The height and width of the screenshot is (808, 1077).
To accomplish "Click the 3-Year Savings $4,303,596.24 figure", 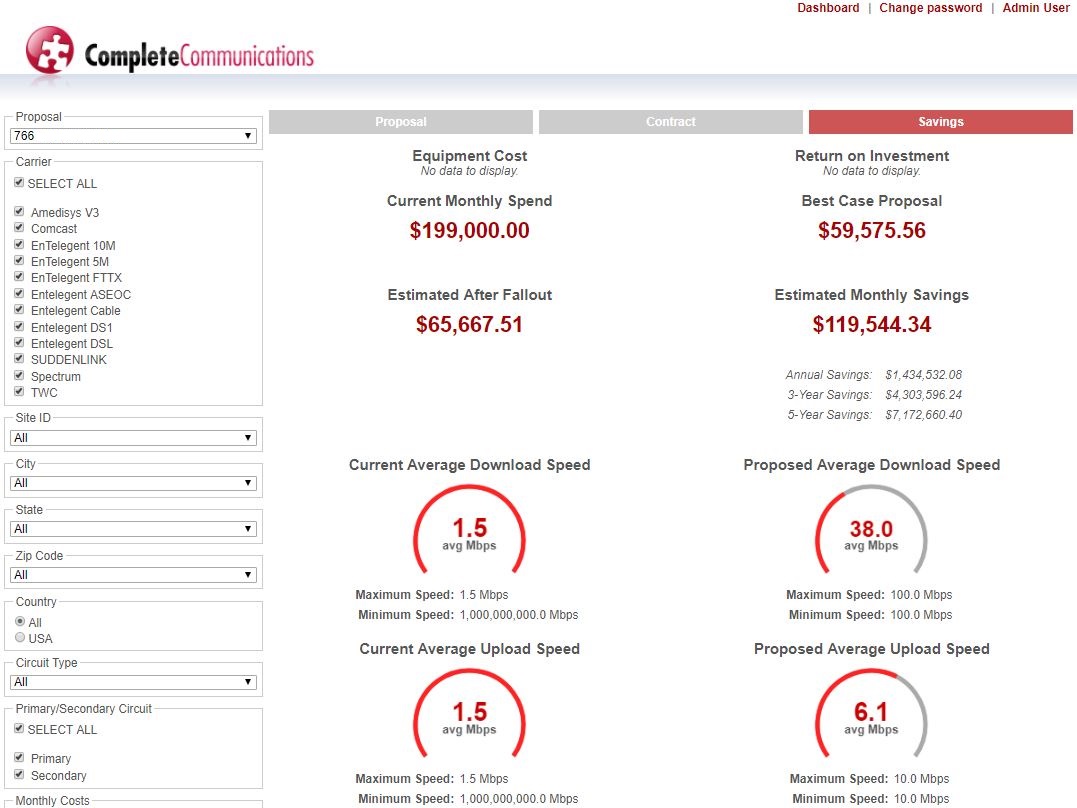I will [x=923, y=395].
